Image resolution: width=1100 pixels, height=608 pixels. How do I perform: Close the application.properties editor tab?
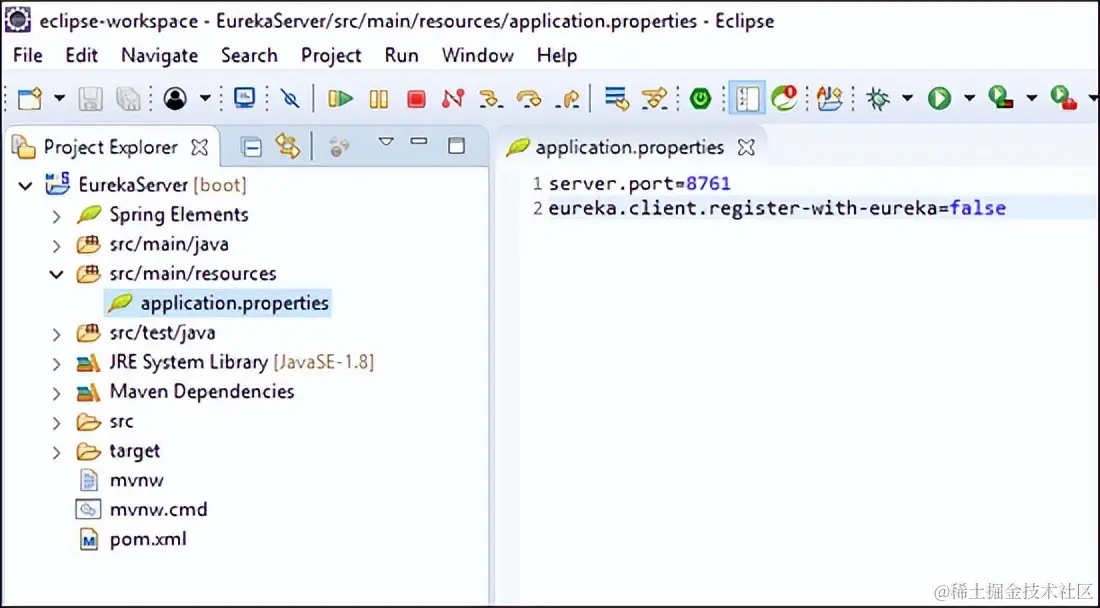point(746,147)
